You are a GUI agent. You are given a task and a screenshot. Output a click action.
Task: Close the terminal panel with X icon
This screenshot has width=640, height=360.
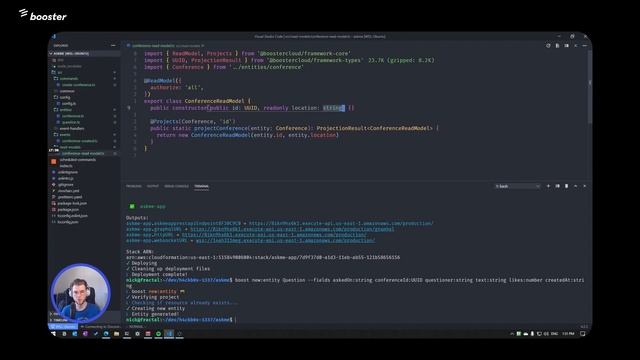pos(584,186)
